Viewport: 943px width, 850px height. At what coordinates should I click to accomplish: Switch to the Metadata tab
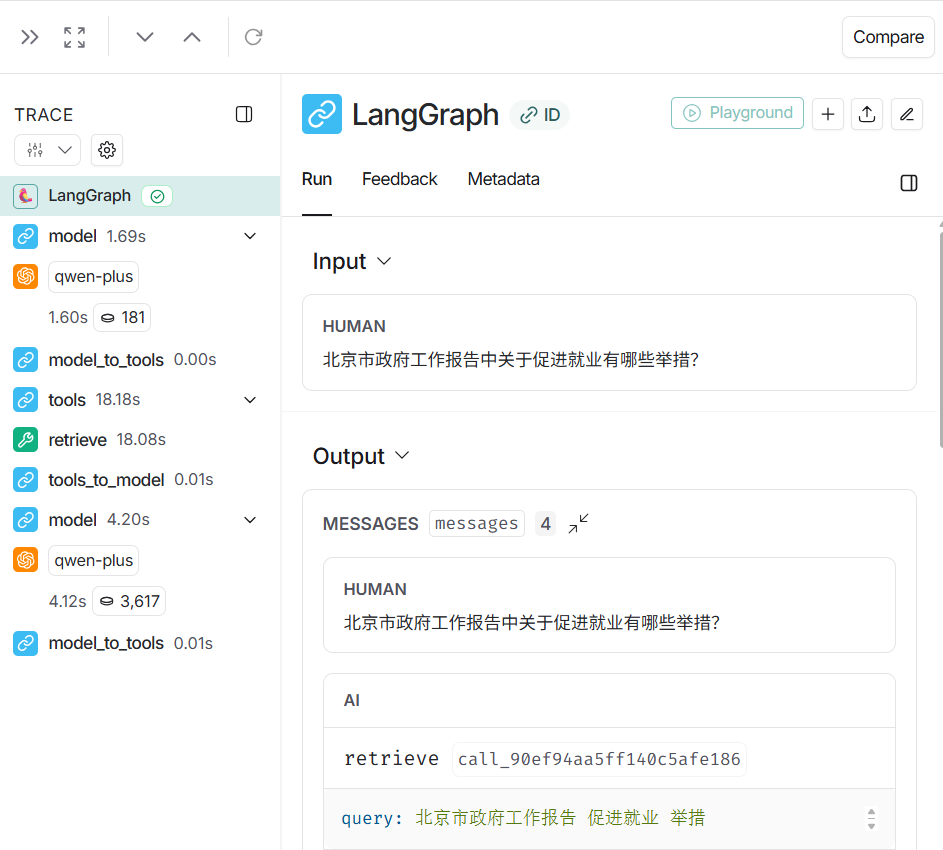point(504,179)
